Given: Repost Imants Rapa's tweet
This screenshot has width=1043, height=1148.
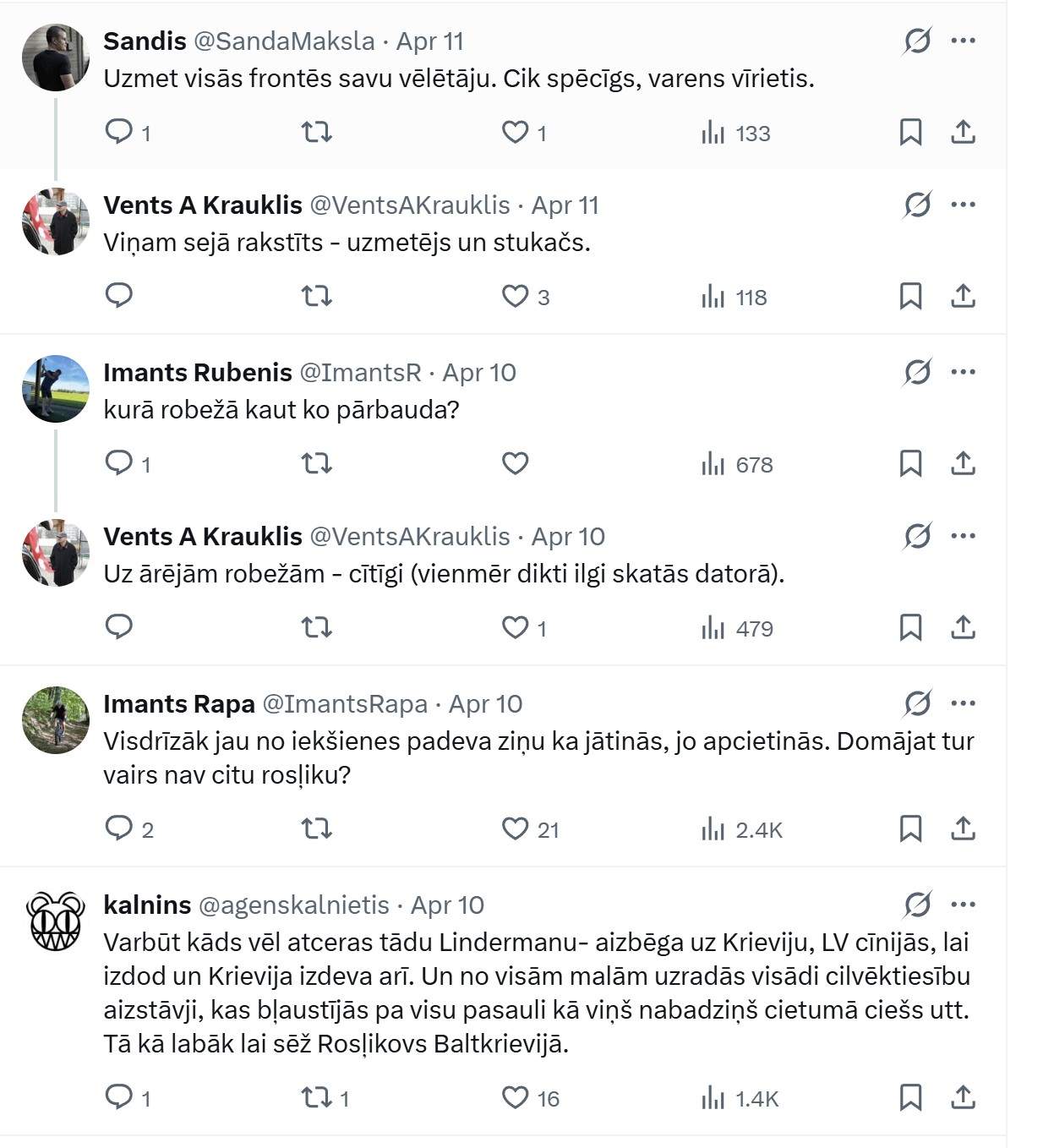Looking at the screenshot, I should pos(317,828).
